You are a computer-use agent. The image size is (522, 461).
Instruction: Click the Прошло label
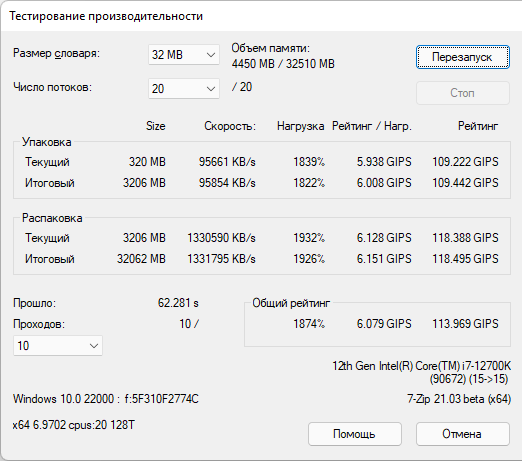pyautogui.click(x=35, y=303)
